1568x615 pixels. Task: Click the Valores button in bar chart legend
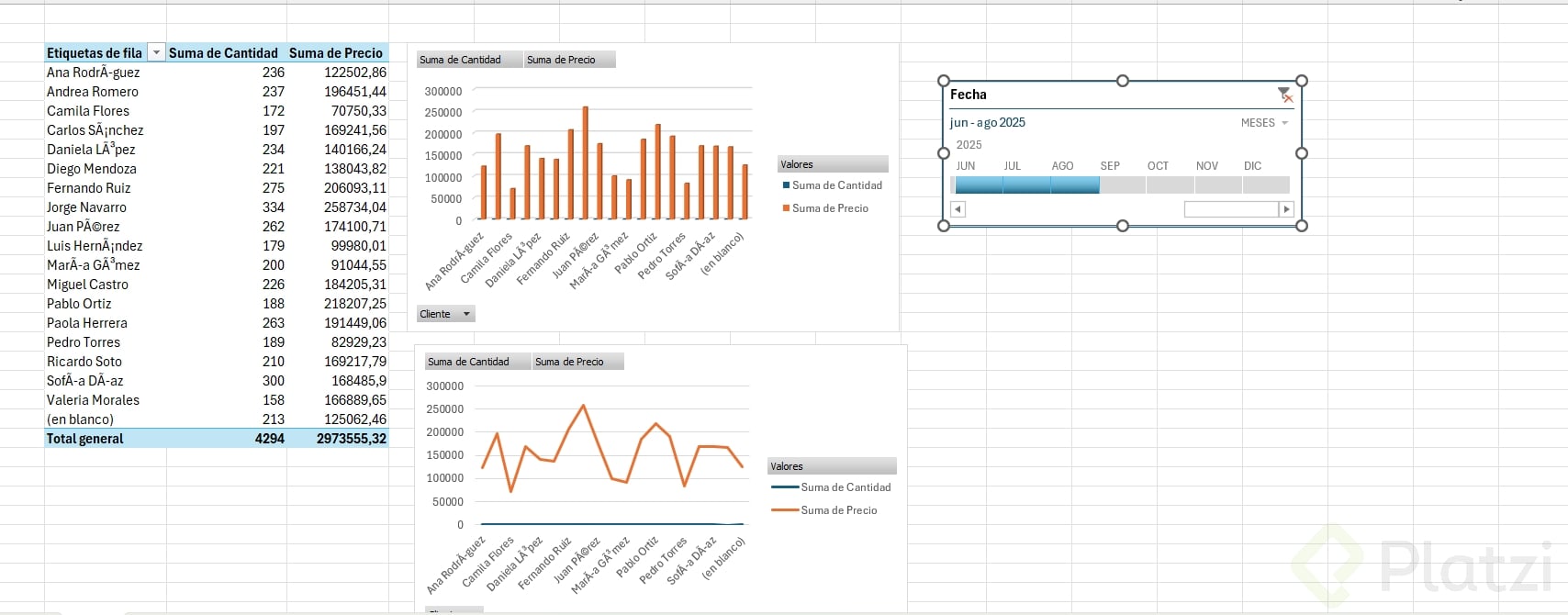coord(833,164)
